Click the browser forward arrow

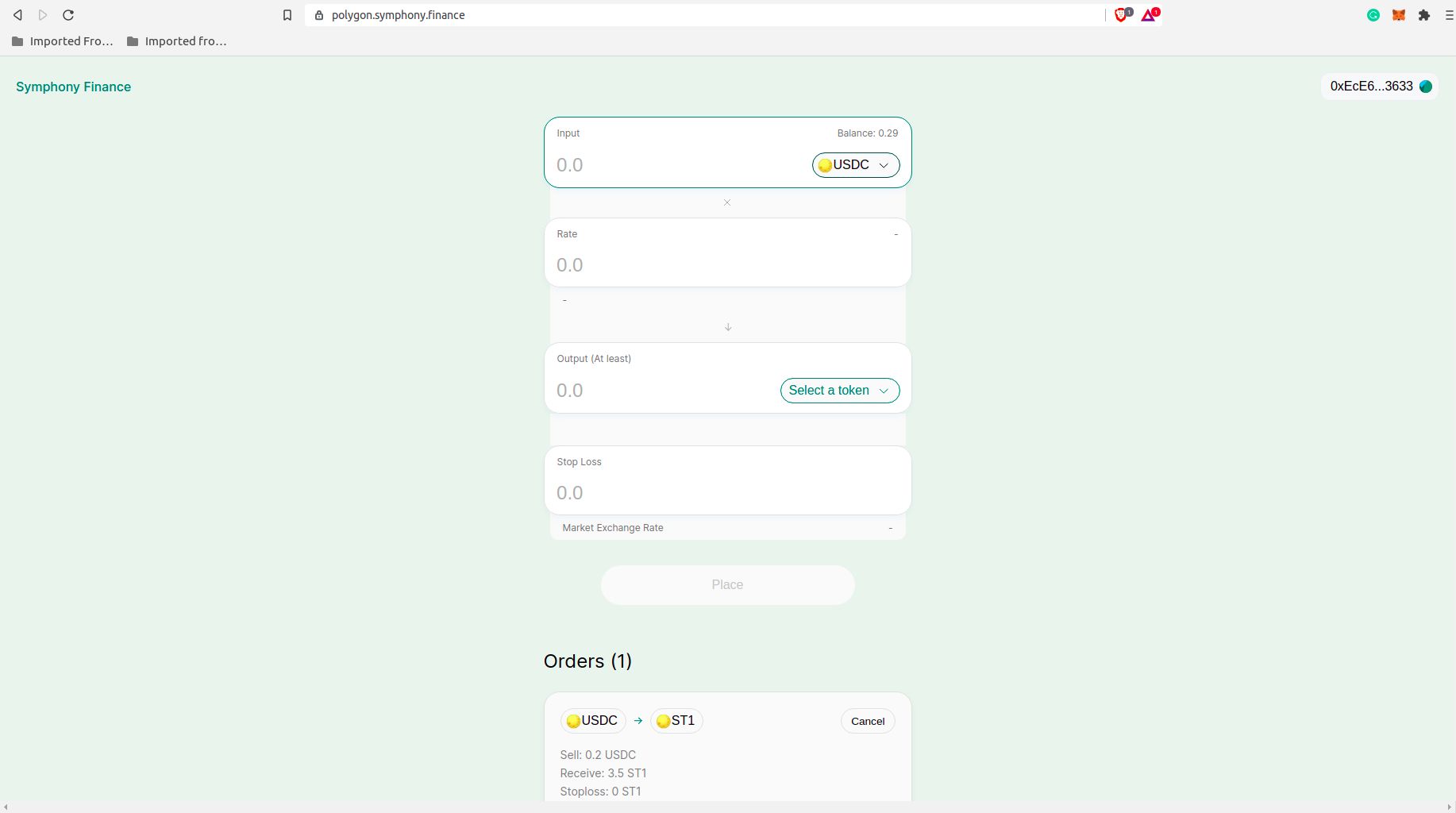(x=43, y=15)
